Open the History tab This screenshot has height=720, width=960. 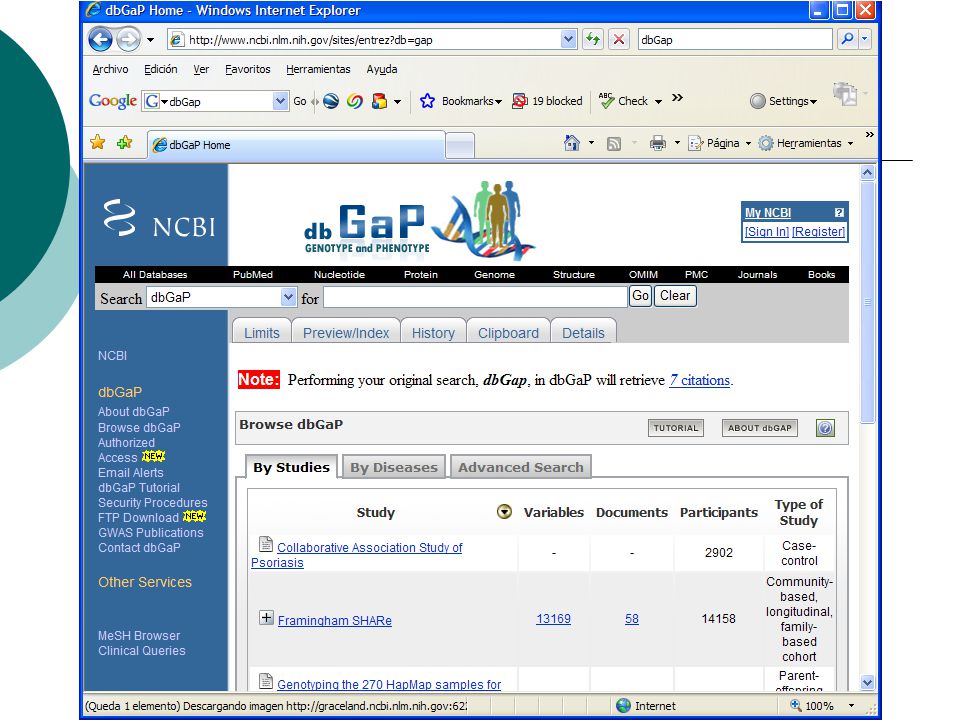point(433,332)
